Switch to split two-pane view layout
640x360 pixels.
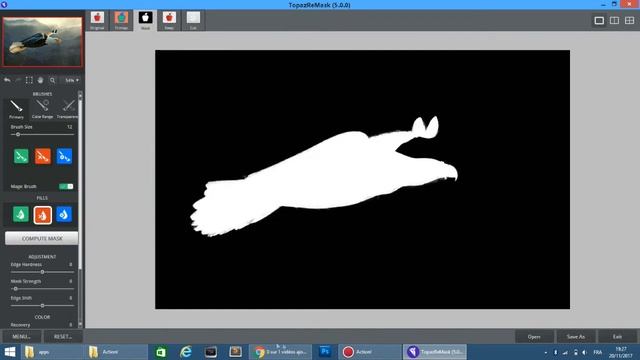pos(614,20)
